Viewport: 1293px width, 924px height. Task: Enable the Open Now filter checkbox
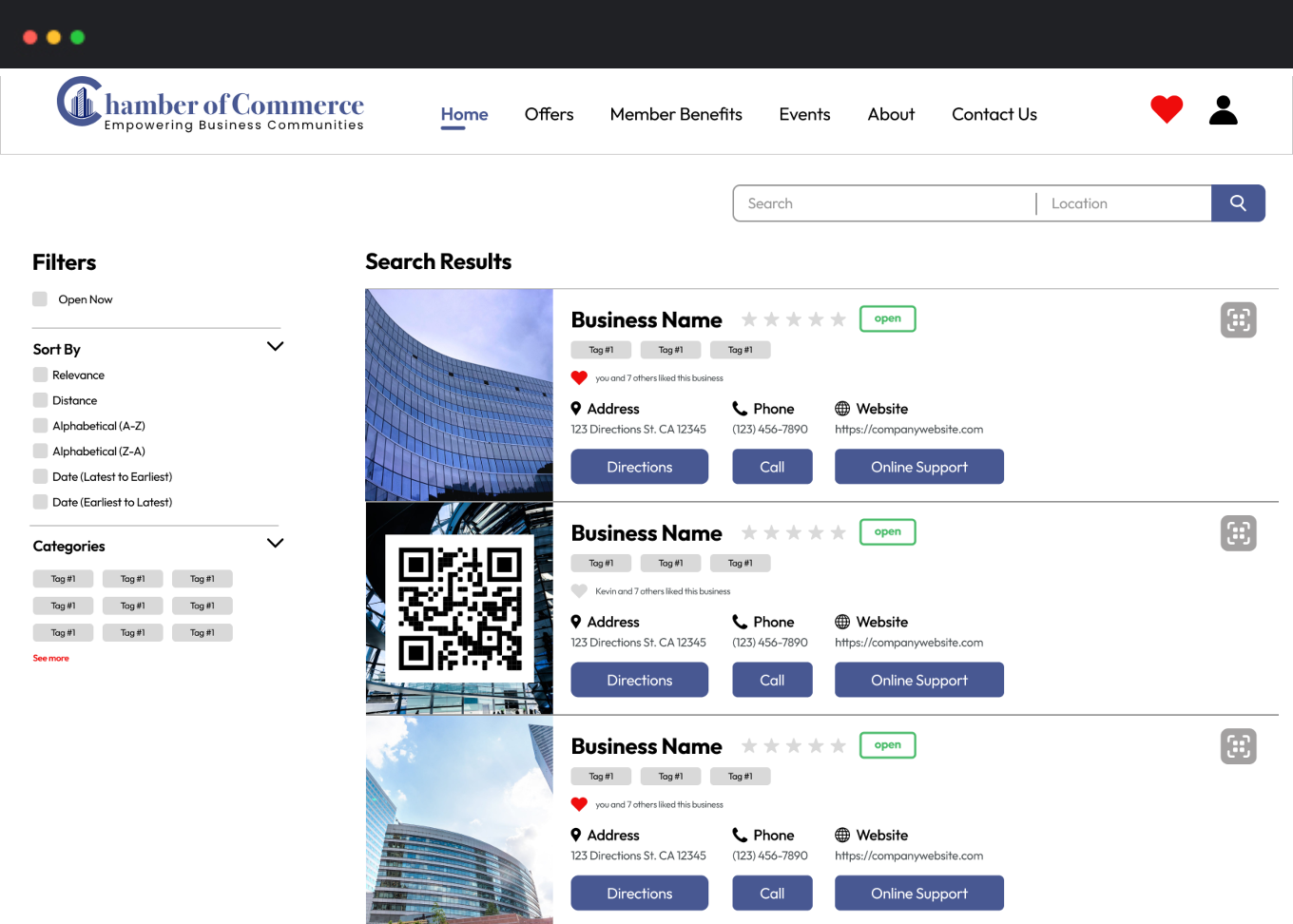click(40, 299)
